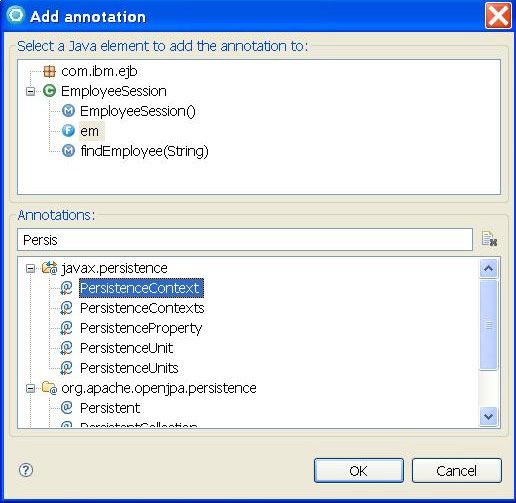Collapse the EmployeeSession class node
Image resolution: width=516 pixels, height=503 pixels.
point(30,91)
